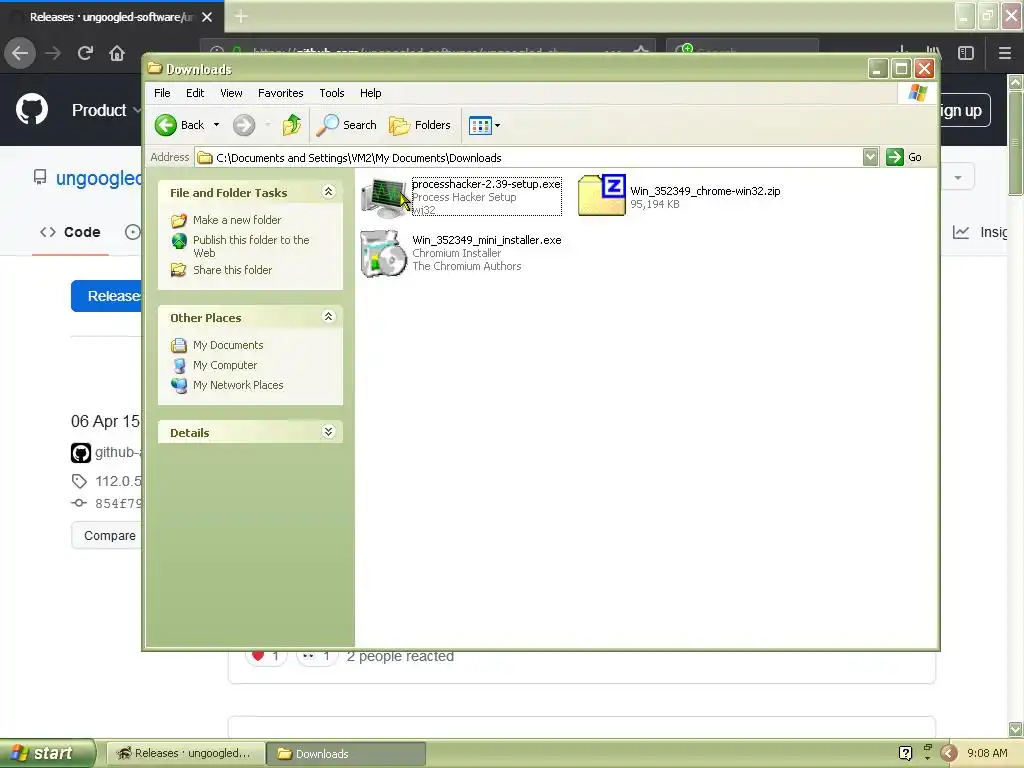This screenshot has height=768, width=1024.
Task: Click Publish this folder to the Web
Action: (251, 246)
